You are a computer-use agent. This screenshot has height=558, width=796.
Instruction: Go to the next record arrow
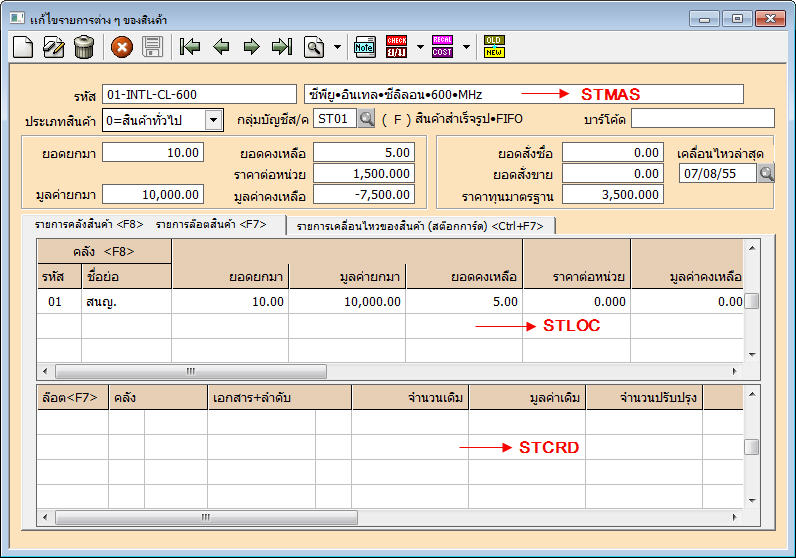tap(251, 46)
